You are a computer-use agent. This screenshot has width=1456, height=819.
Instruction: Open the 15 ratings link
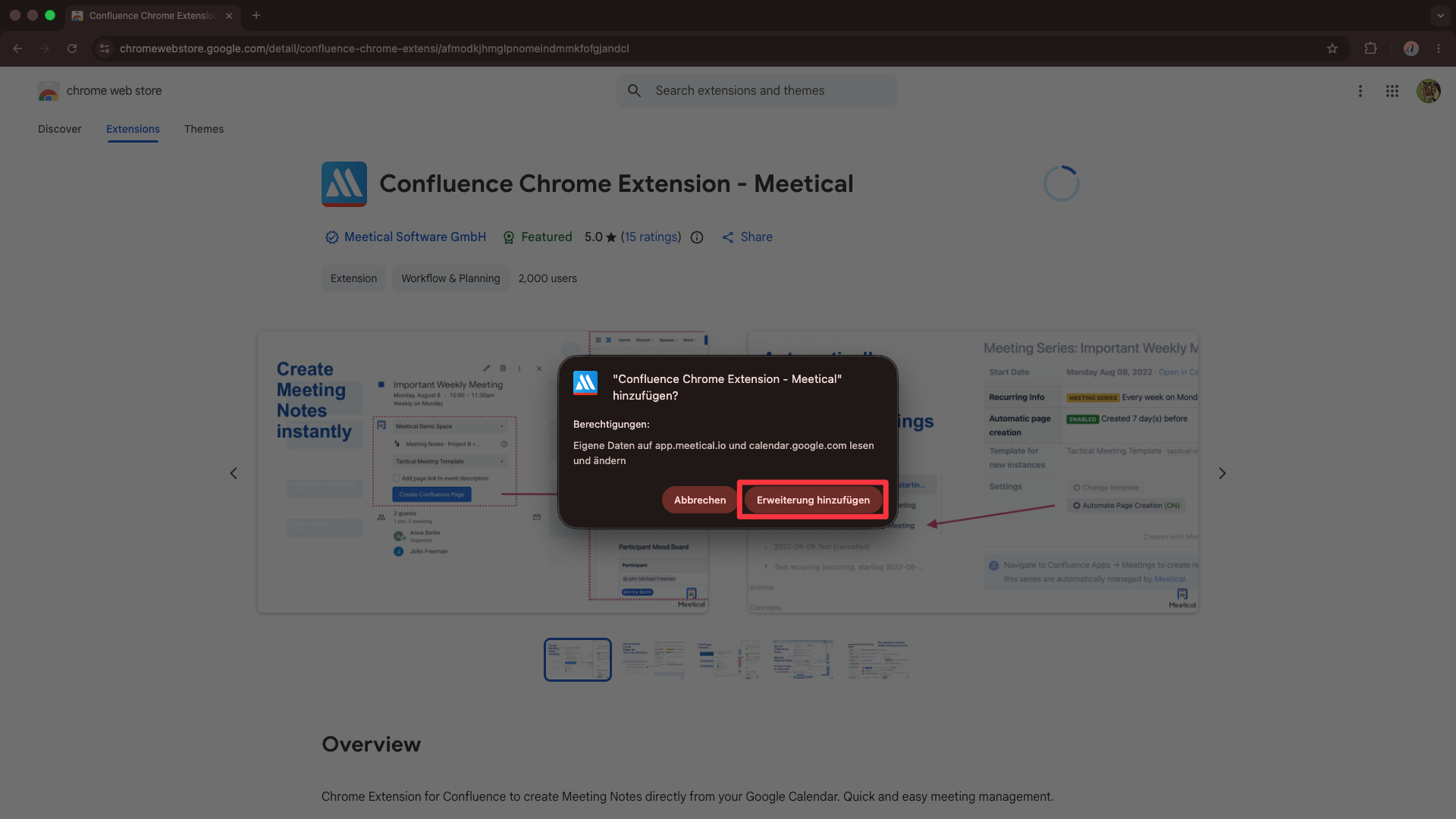[x=651, y=237]
